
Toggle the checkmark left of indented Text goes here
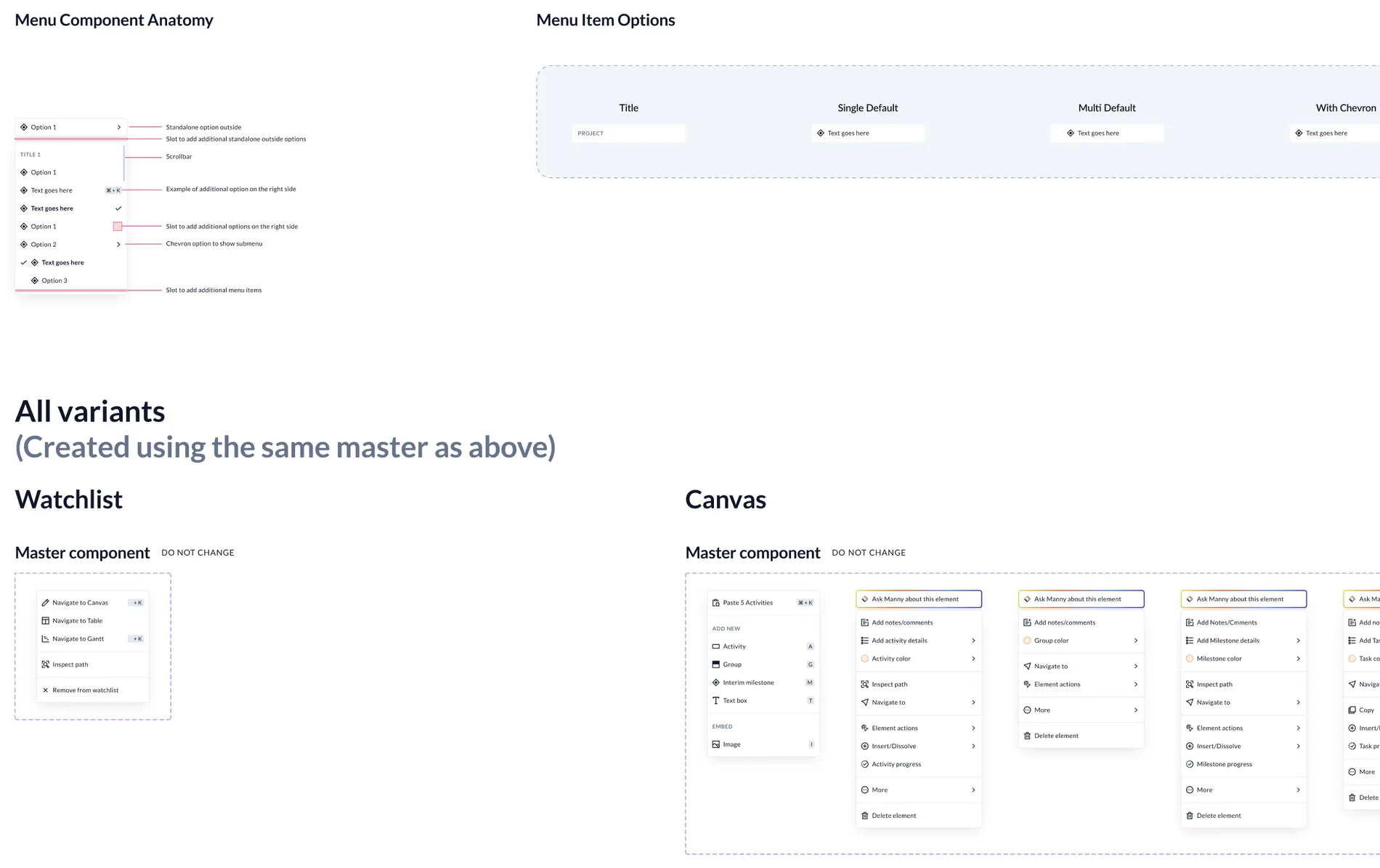[x=24, y=262]
